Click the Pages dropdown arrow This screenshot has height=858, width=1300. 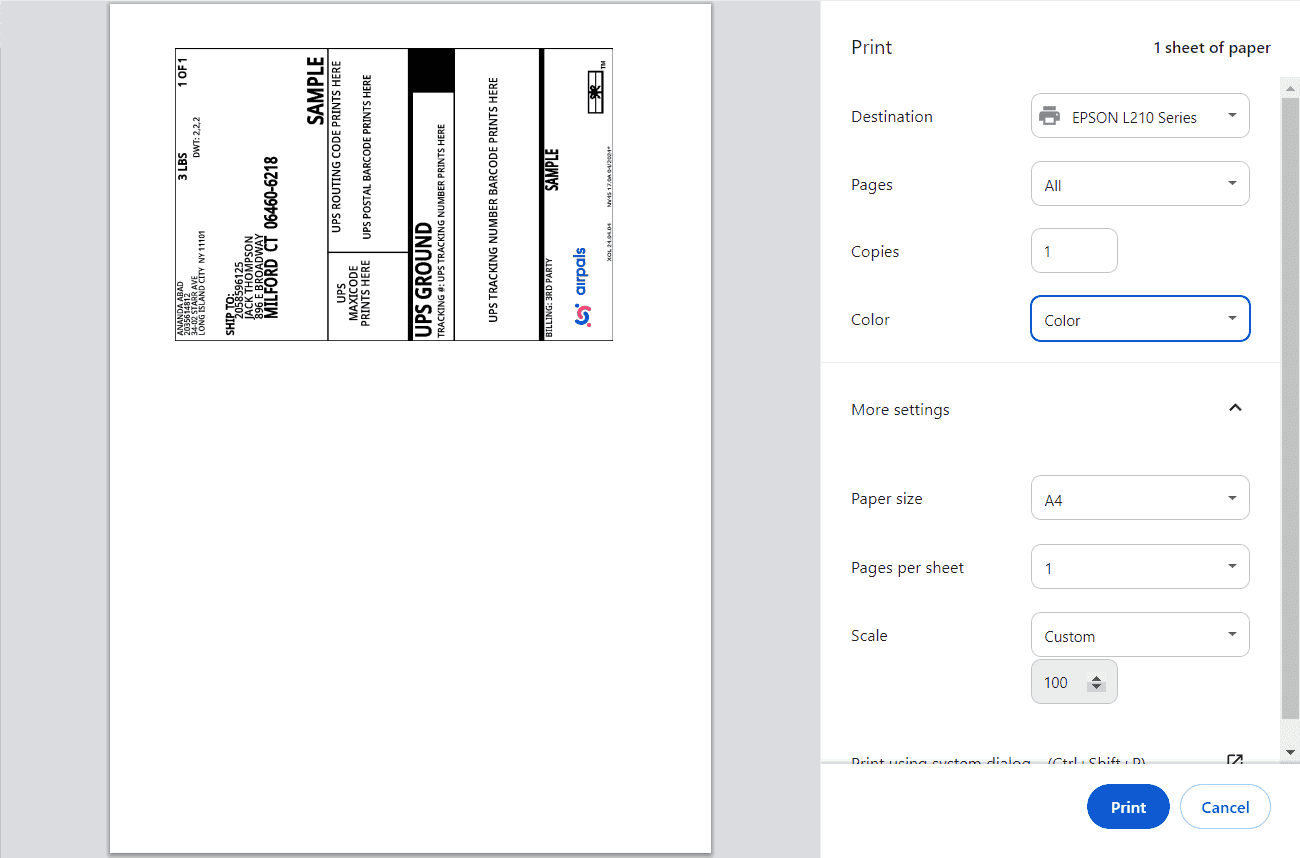(1231, 183)
